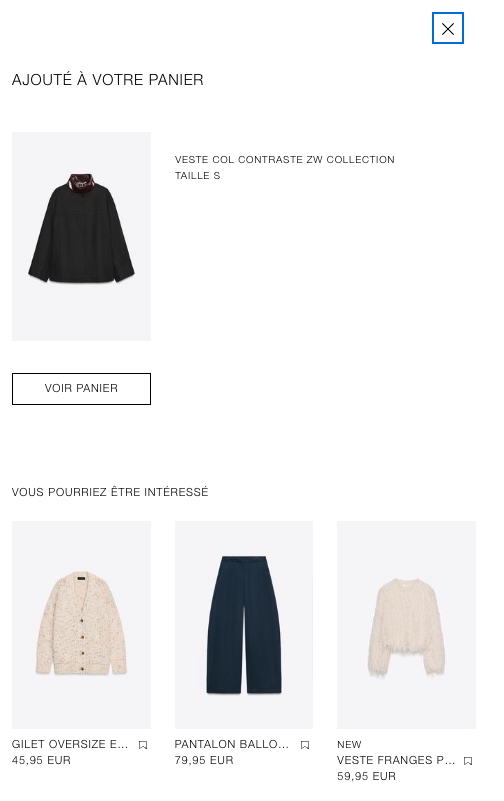The width and height of the screenshot is (504, 801).
Task: View the cream cardigan thumbnail
Action: click(81, 624)
